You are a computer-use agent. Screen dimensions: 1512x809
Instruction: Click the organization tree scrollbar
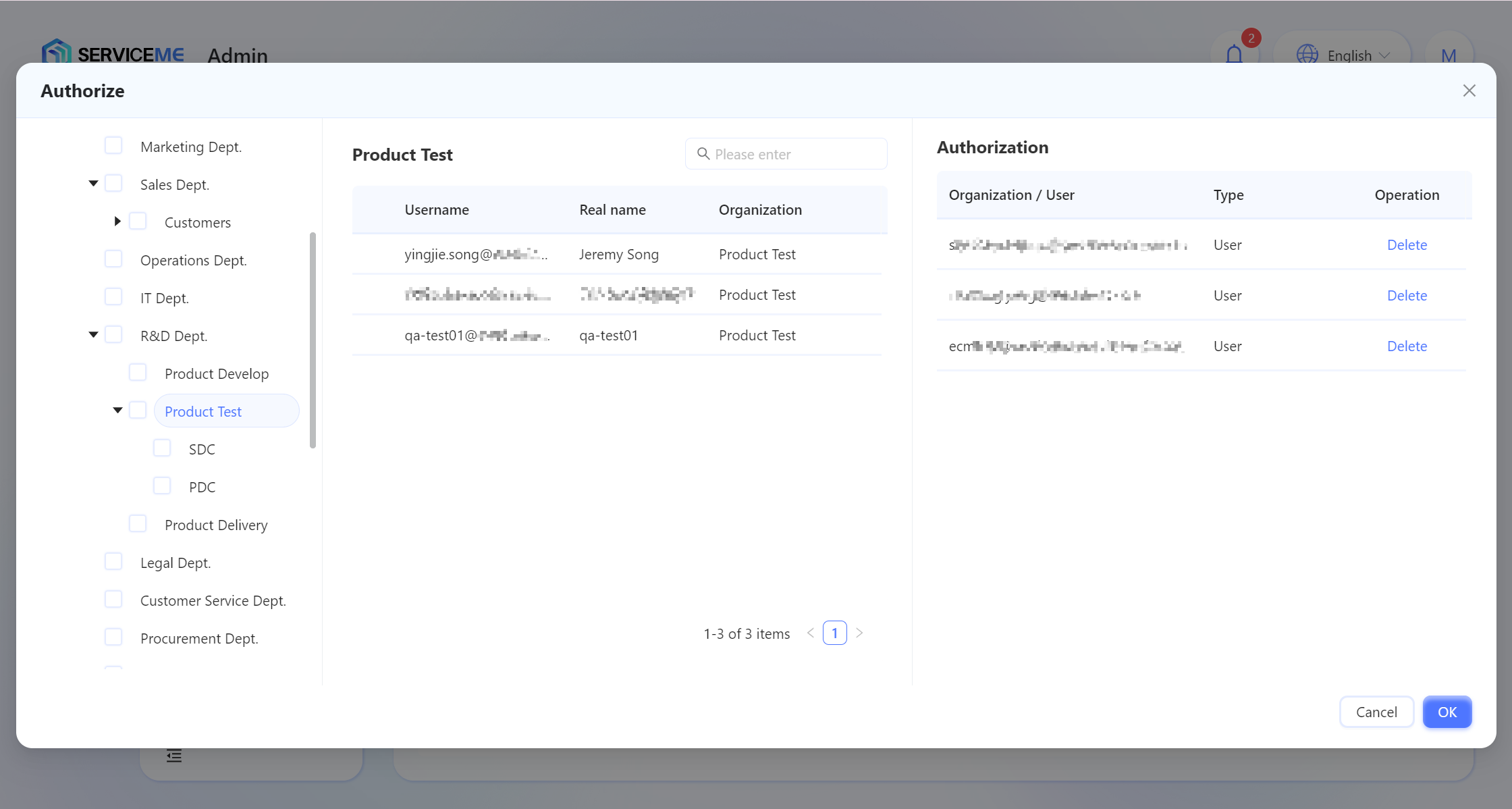click(x=313, y=340)
